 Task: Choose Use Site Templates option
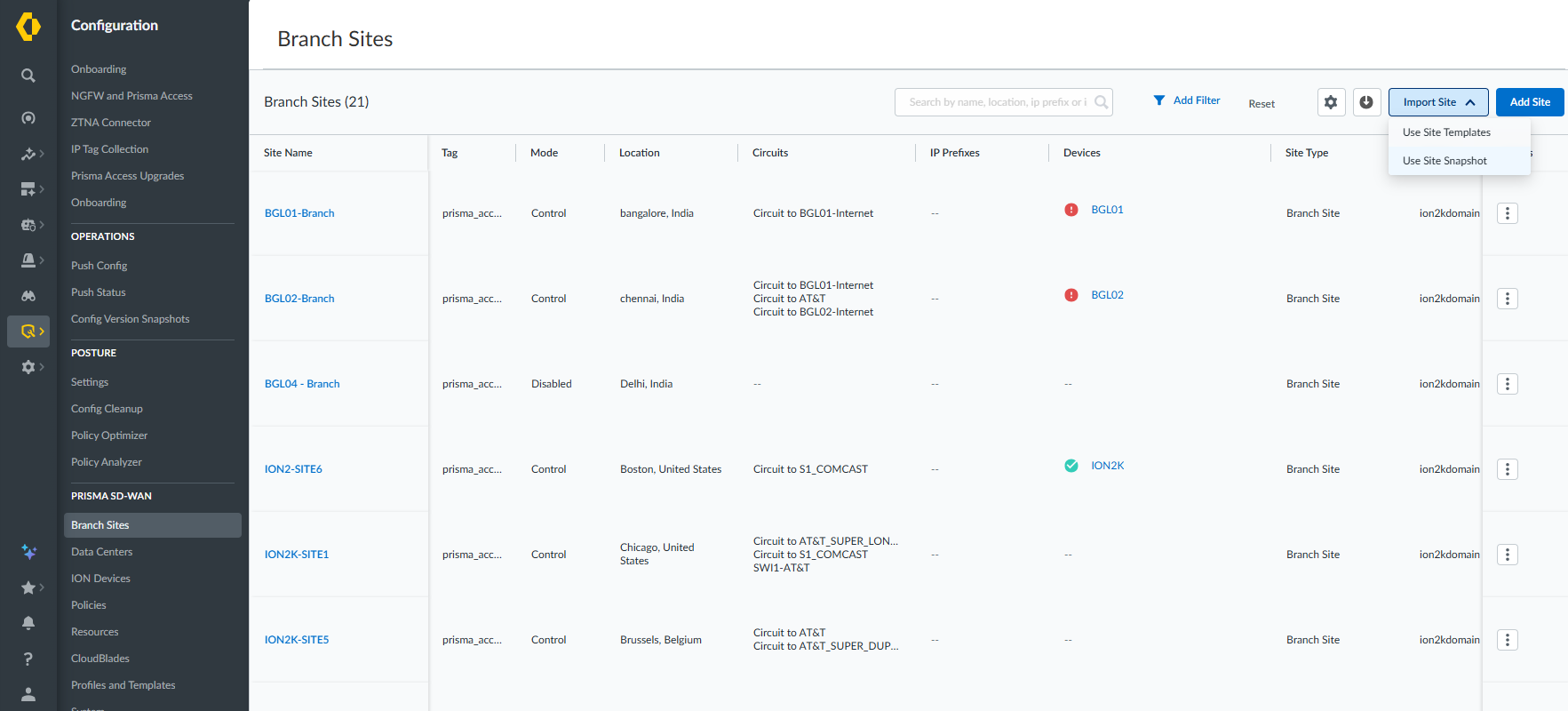[x=1446, y=132]
